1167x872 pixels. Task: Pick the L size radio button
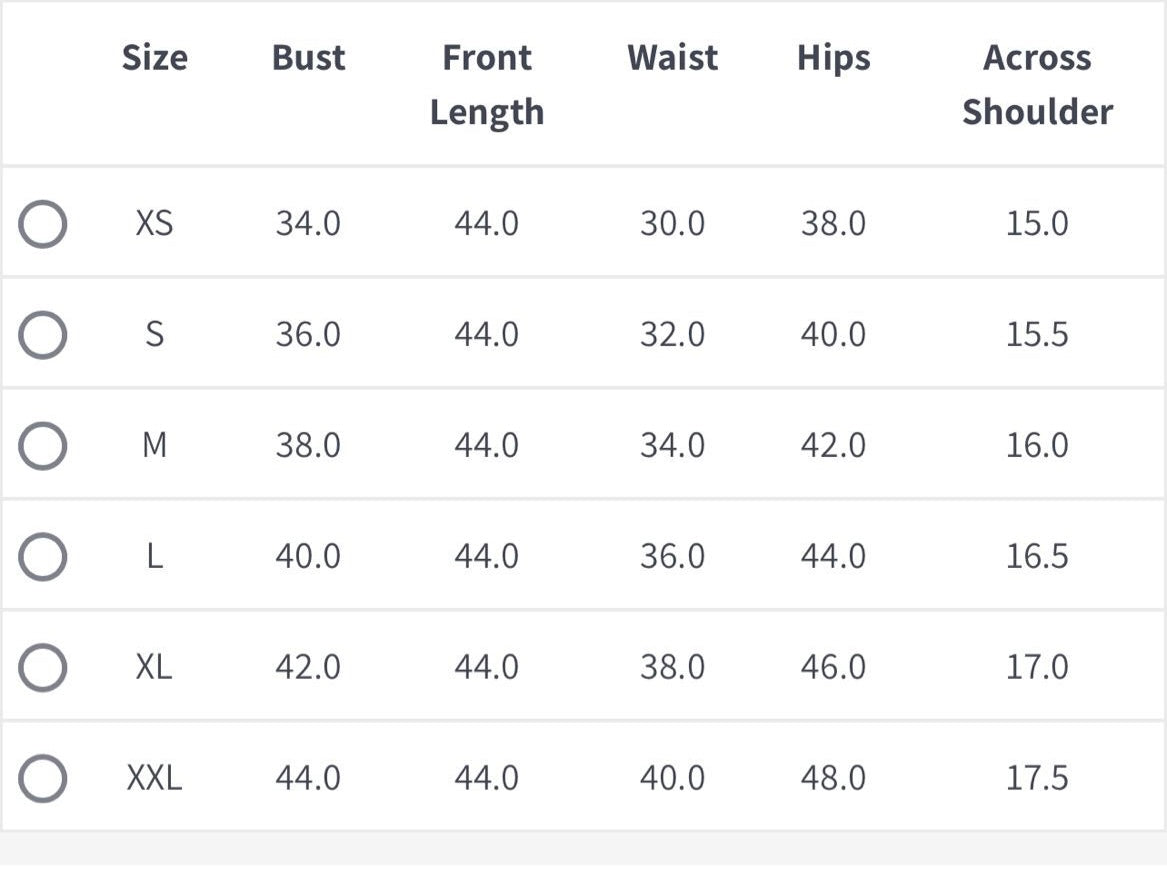point(42,557)
